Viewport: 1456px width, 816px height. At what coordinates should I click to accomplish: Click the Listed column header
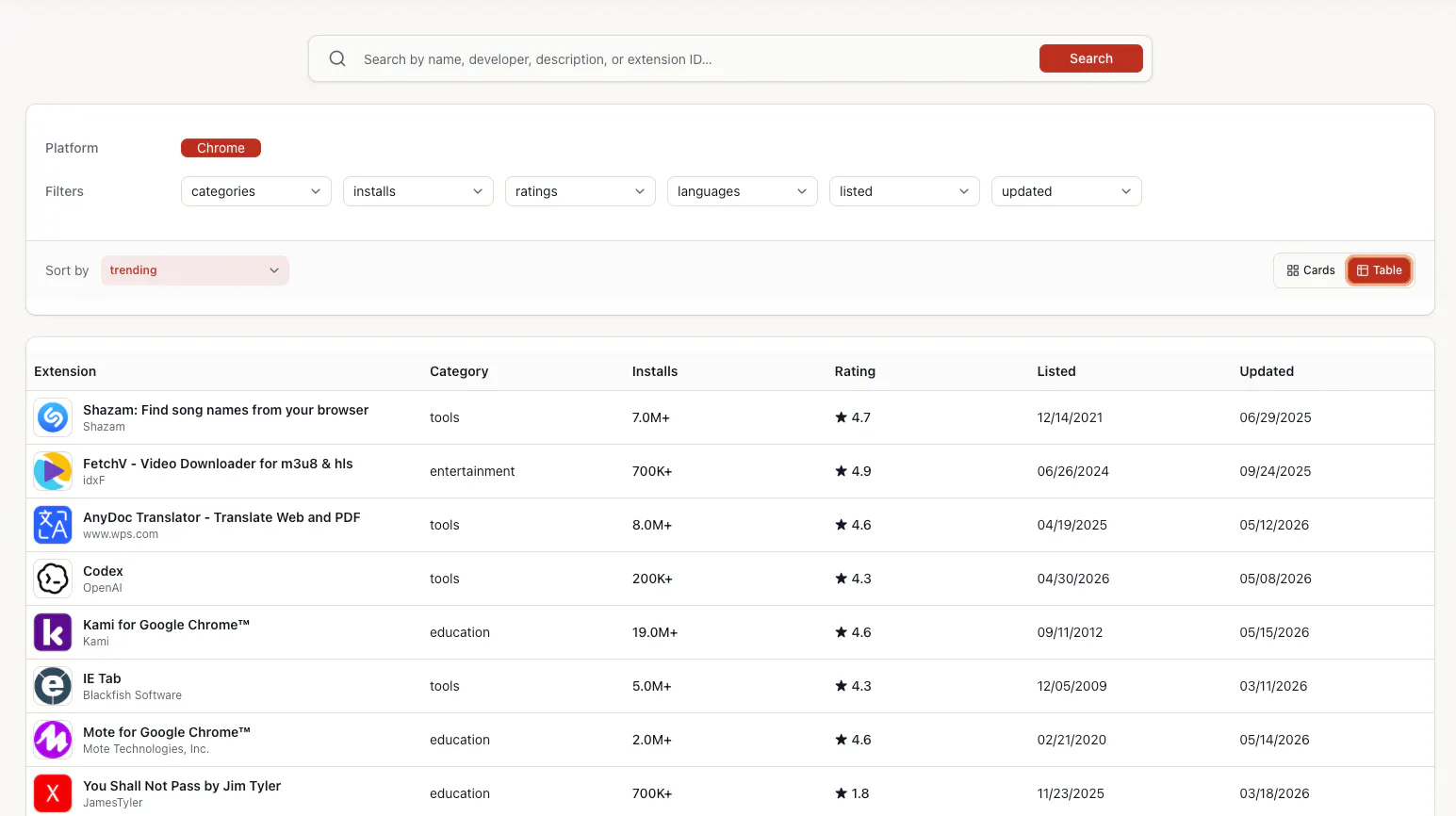point(1056,371)
